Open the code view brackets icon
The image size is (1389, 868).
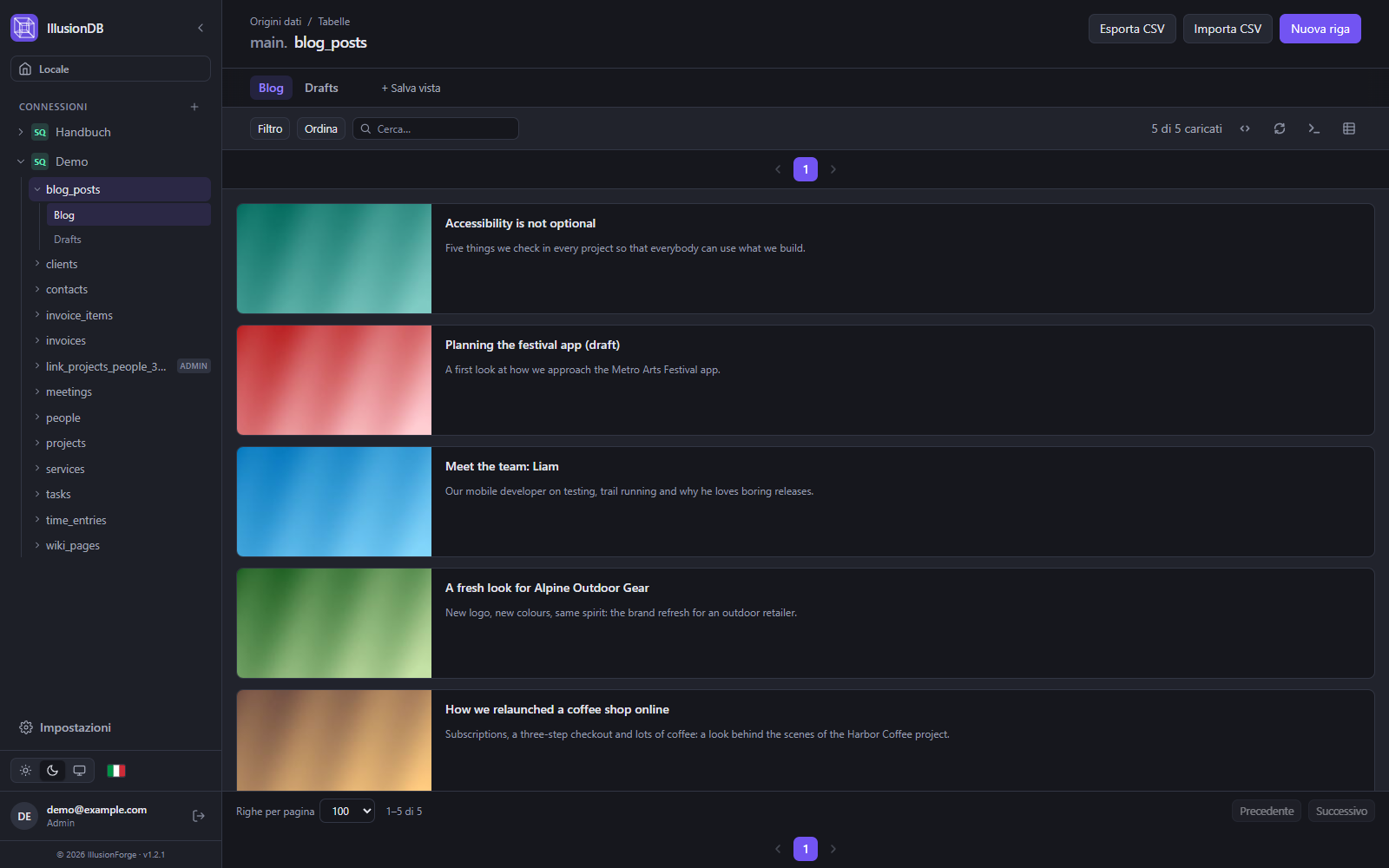click(1245, 128)
